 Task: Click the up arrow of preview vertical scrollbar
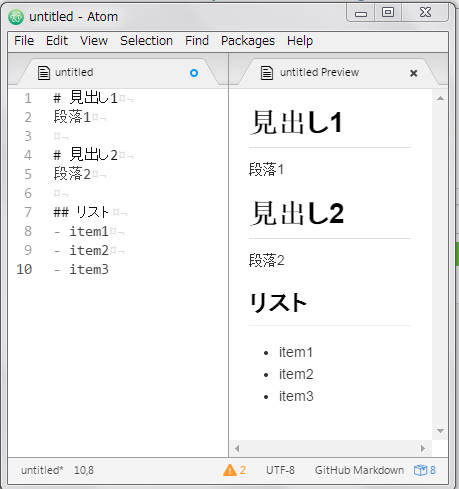(x=440, y=98)
